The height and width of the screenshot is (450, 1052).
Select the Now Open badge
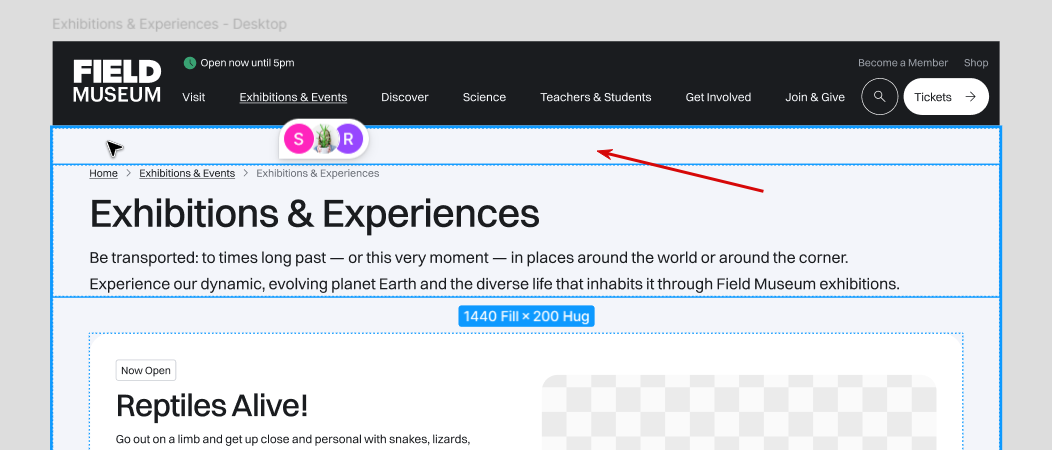[x=145, y=371]
